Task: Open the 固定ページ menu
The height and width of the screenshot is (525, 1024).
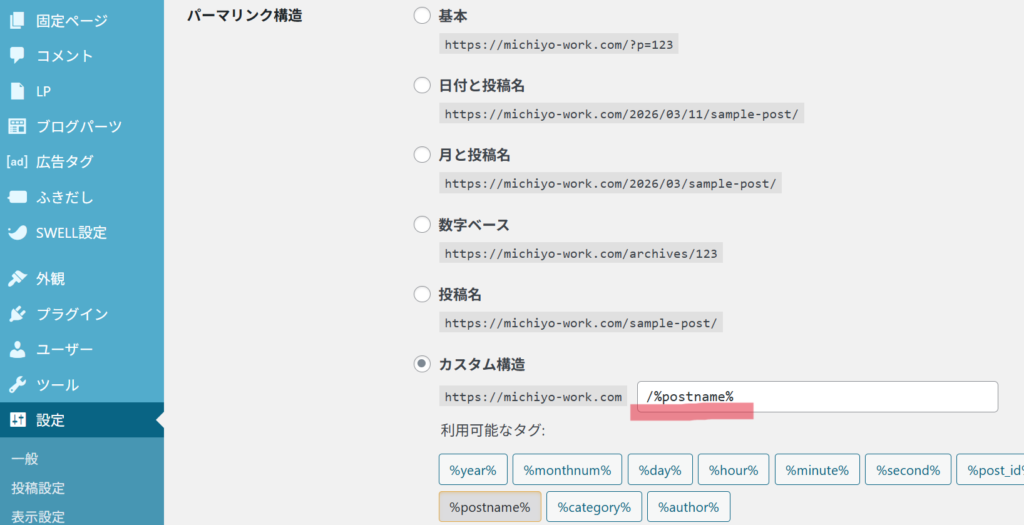Action: [x=82, y=20]
